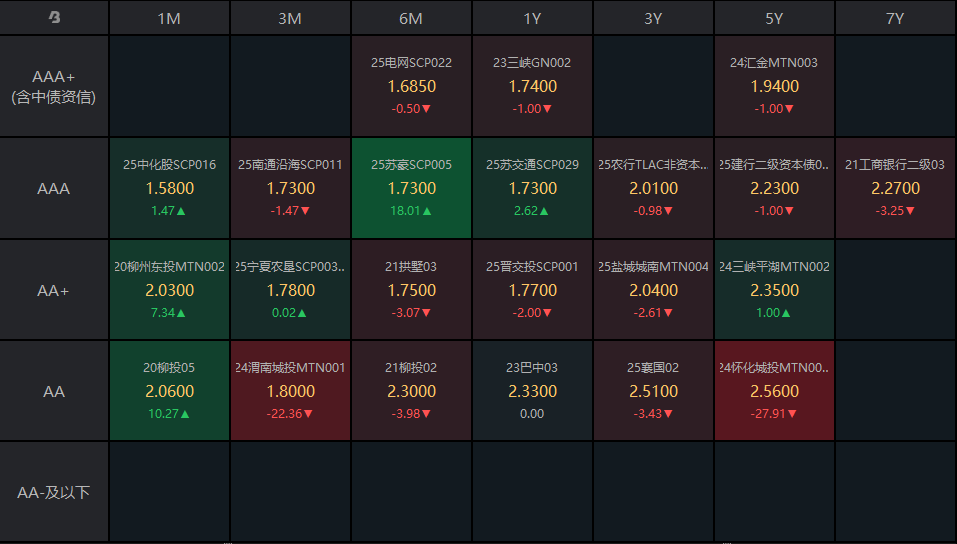Click the bright green 25苏豪SCP005 cell
This screenshot has height=544, width=957.
click(x=411, y=188)
